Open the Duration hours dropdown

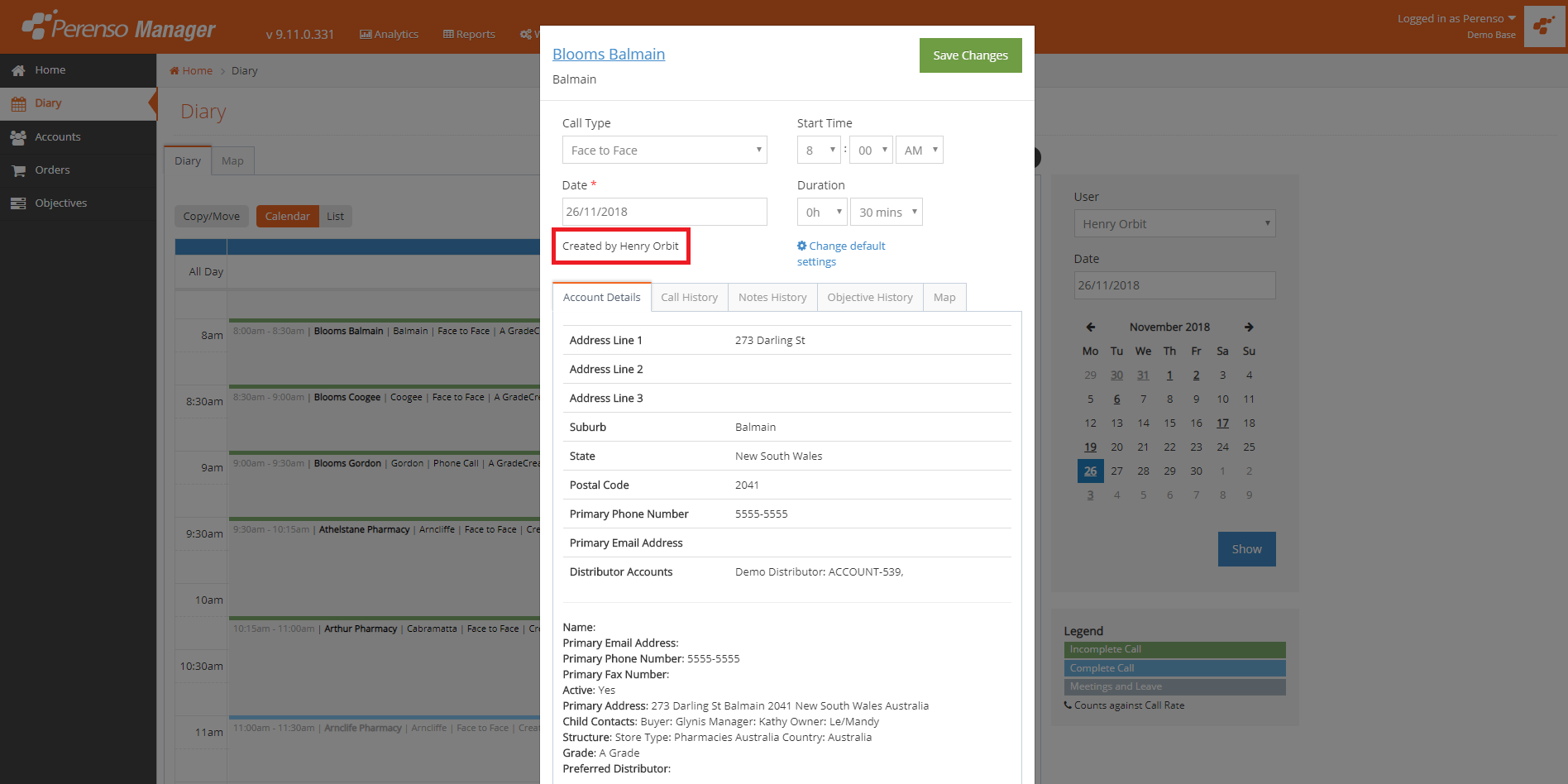(822, 213)
